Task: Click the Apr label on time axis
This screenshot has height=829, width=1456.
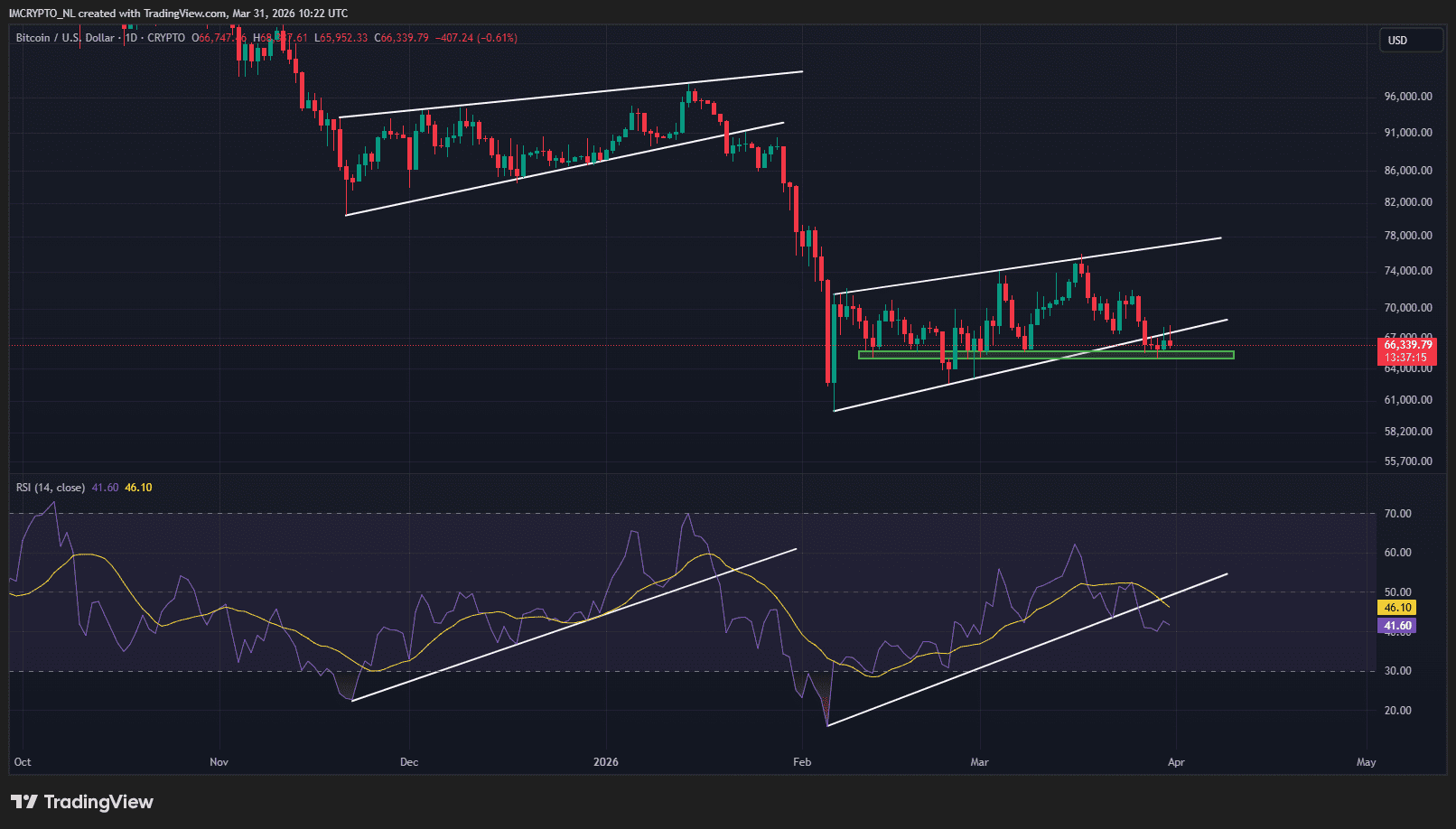Action: coord(1176,762)
